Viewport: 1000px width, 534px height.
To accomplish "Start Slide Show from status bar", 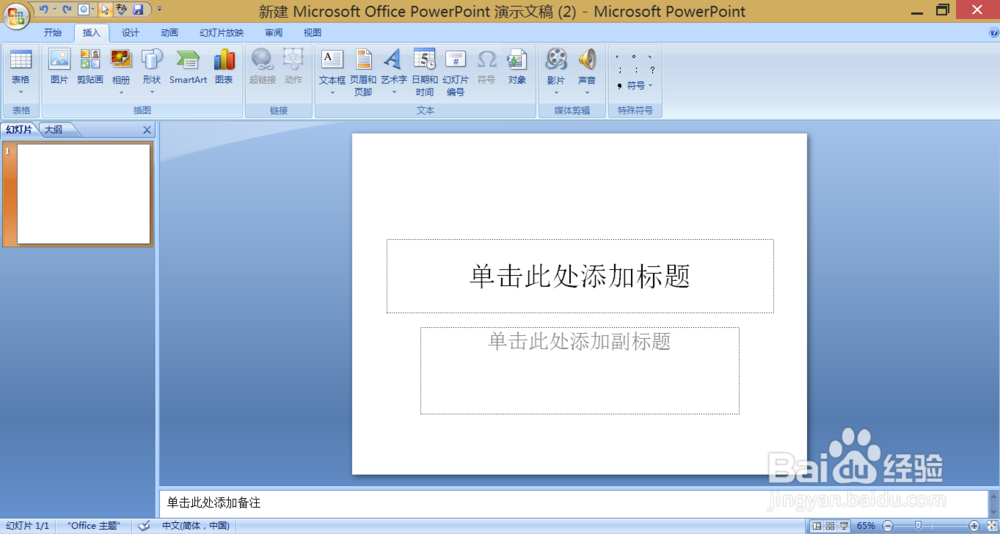I will (x=843, y=526).
